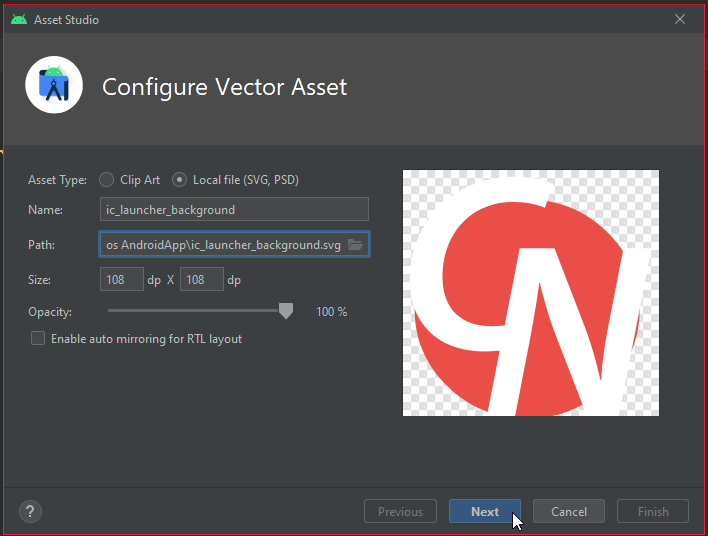Viewport: 708px width, 536px height.
Task: Click the help question mark icon
Action: tap(30, 512)
